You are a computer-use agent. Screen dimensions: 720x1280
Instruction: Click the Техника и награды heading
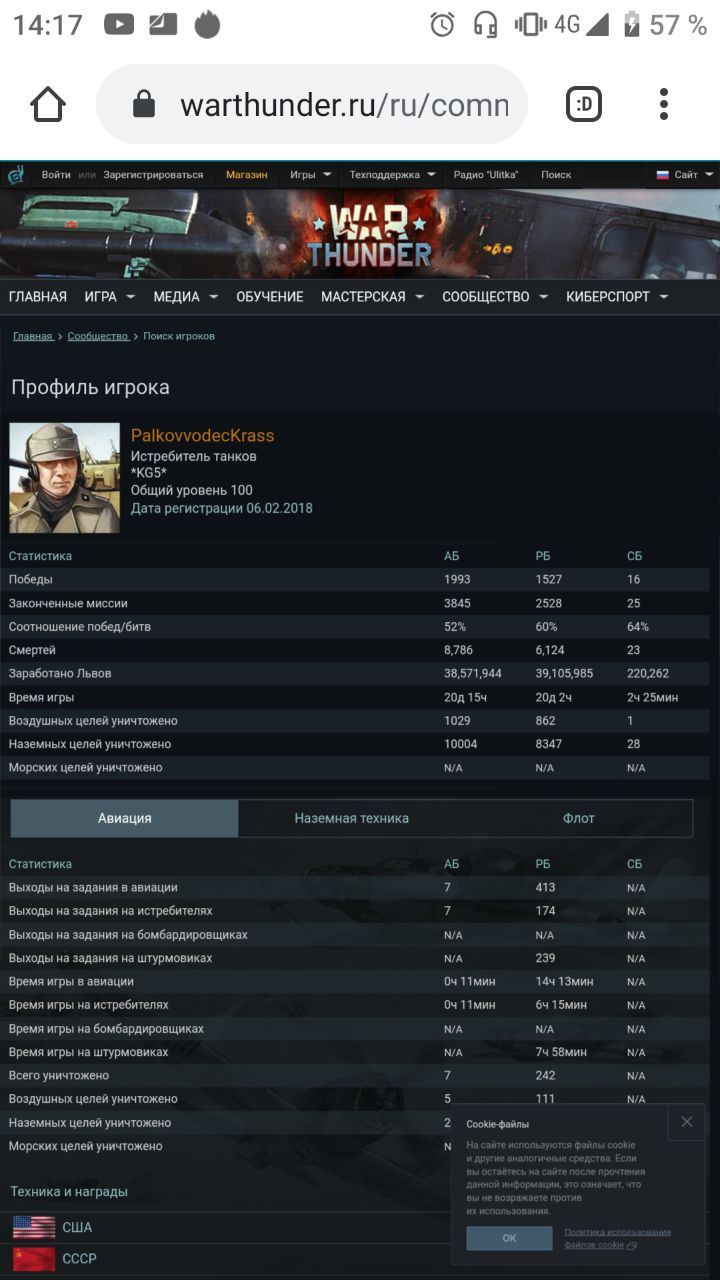[69, 1192]
